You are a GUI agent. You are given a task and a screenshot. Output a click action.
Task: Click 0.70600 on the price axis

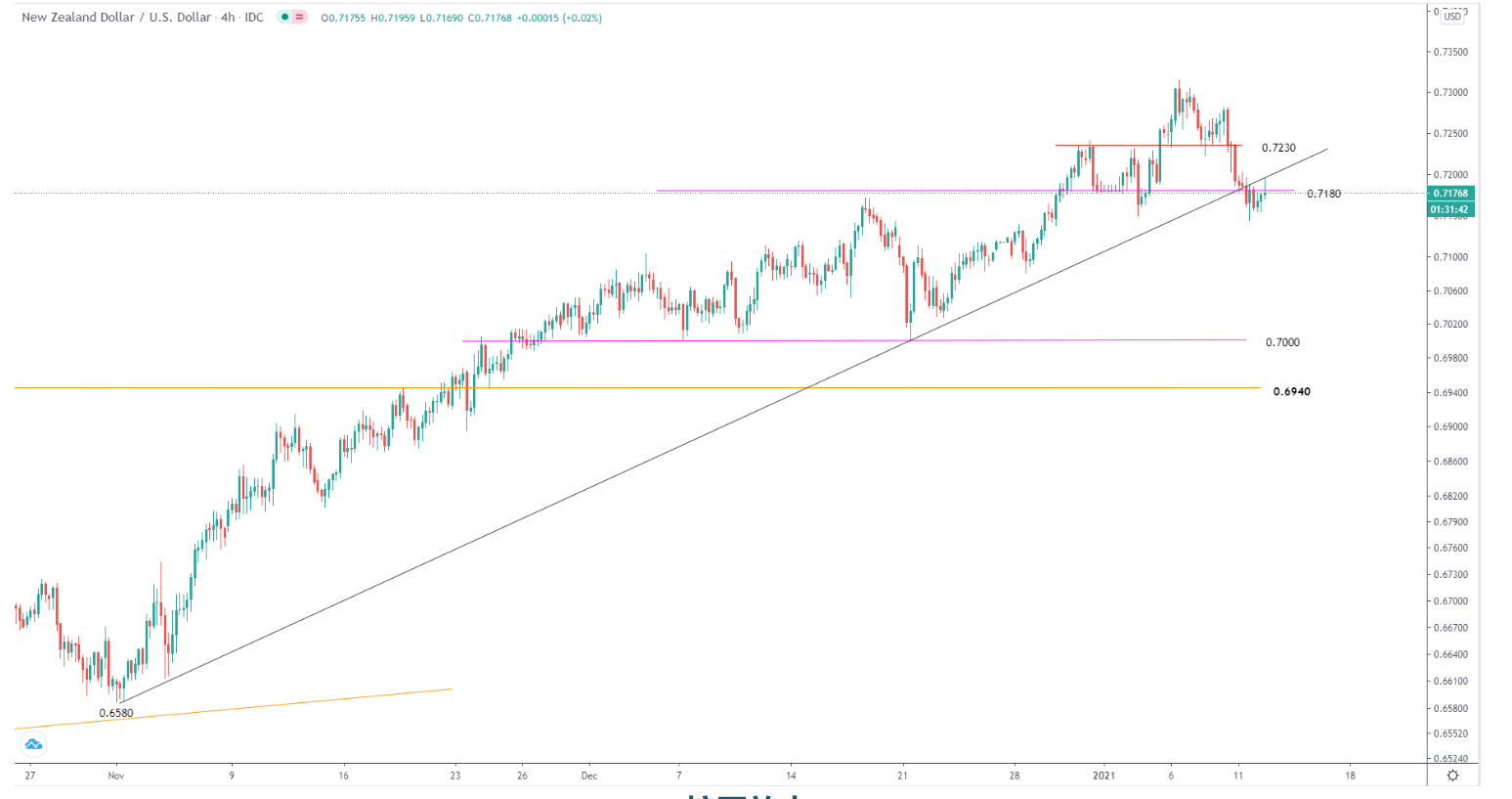[1450, 291]
